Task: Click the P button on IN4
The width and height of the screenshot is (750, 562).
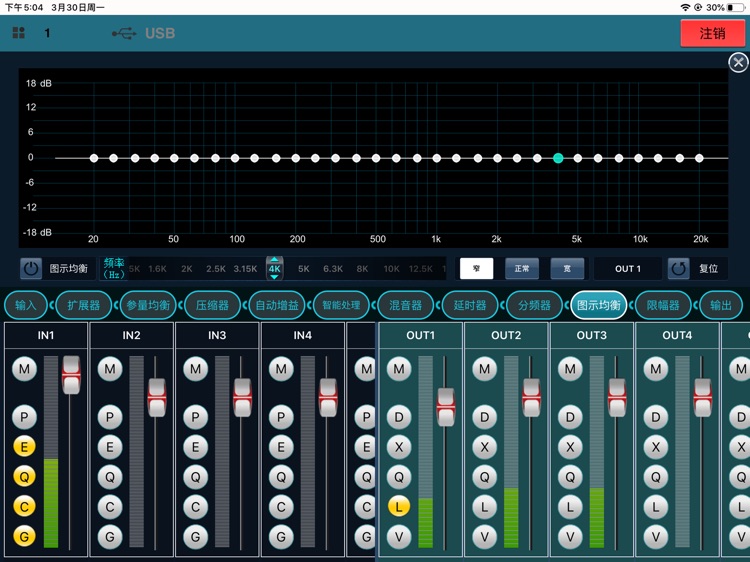Action: (x=281, y=417)
